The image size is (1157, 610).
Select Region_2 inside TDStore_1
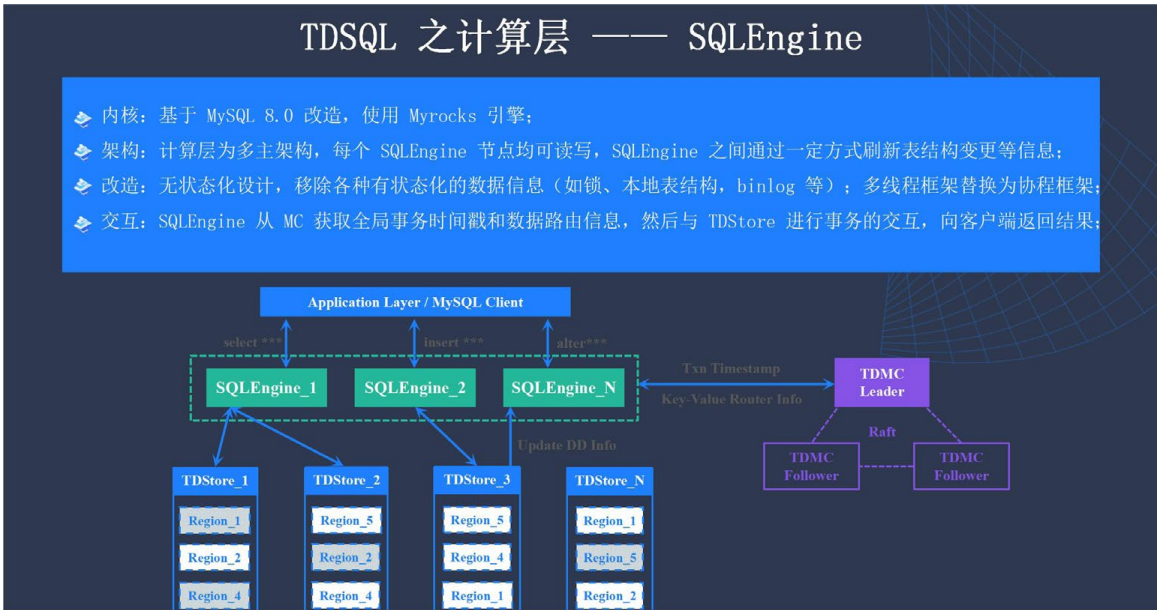click(215, 558)
